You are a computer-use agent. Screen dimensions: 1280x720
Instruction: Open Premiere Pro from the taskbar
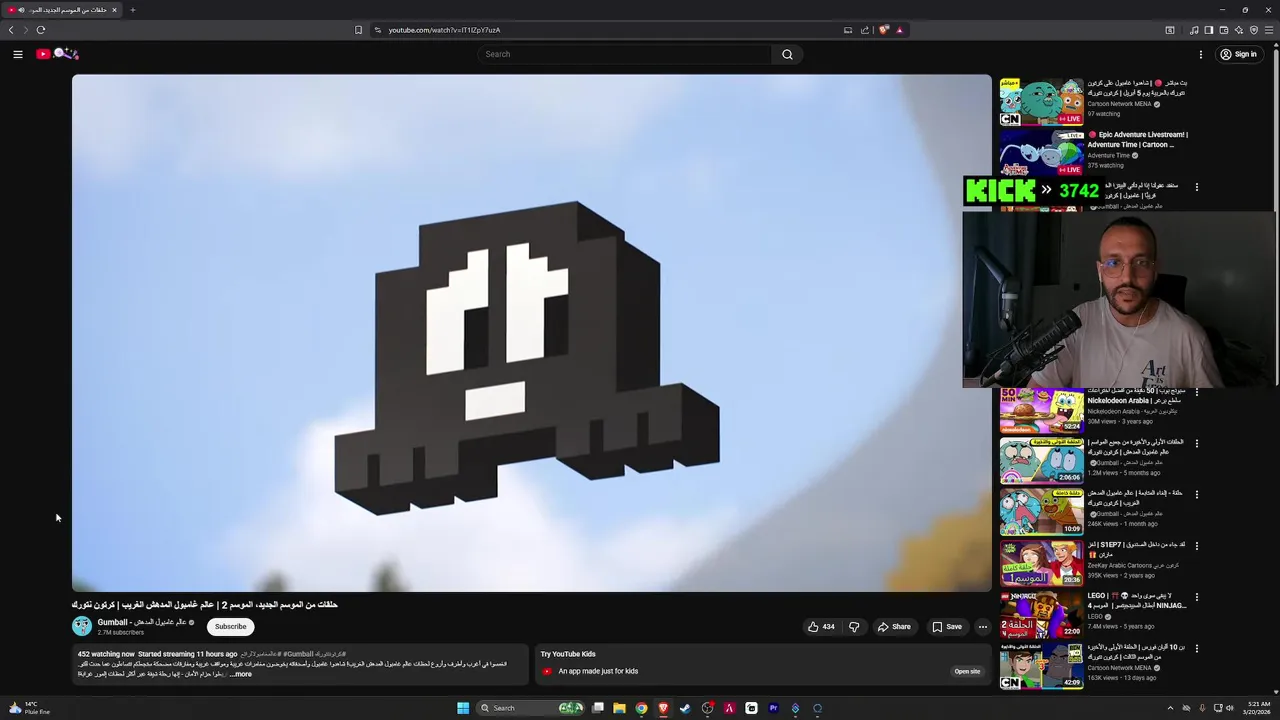(773, 708)
